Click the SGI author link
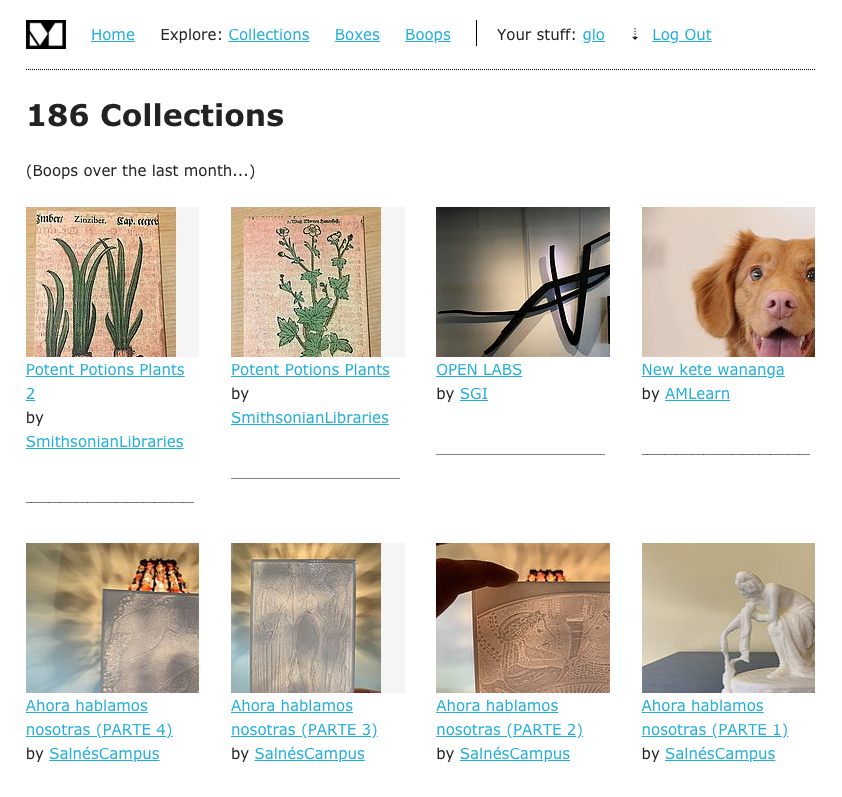This screenshot has width=842, height=797. click(473, 393)
